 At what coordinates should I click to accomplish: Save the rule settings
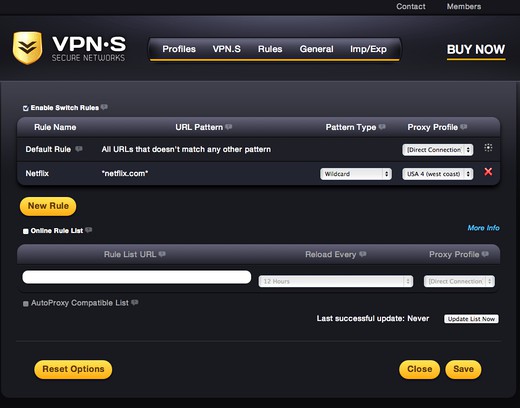tap(463, 369)
